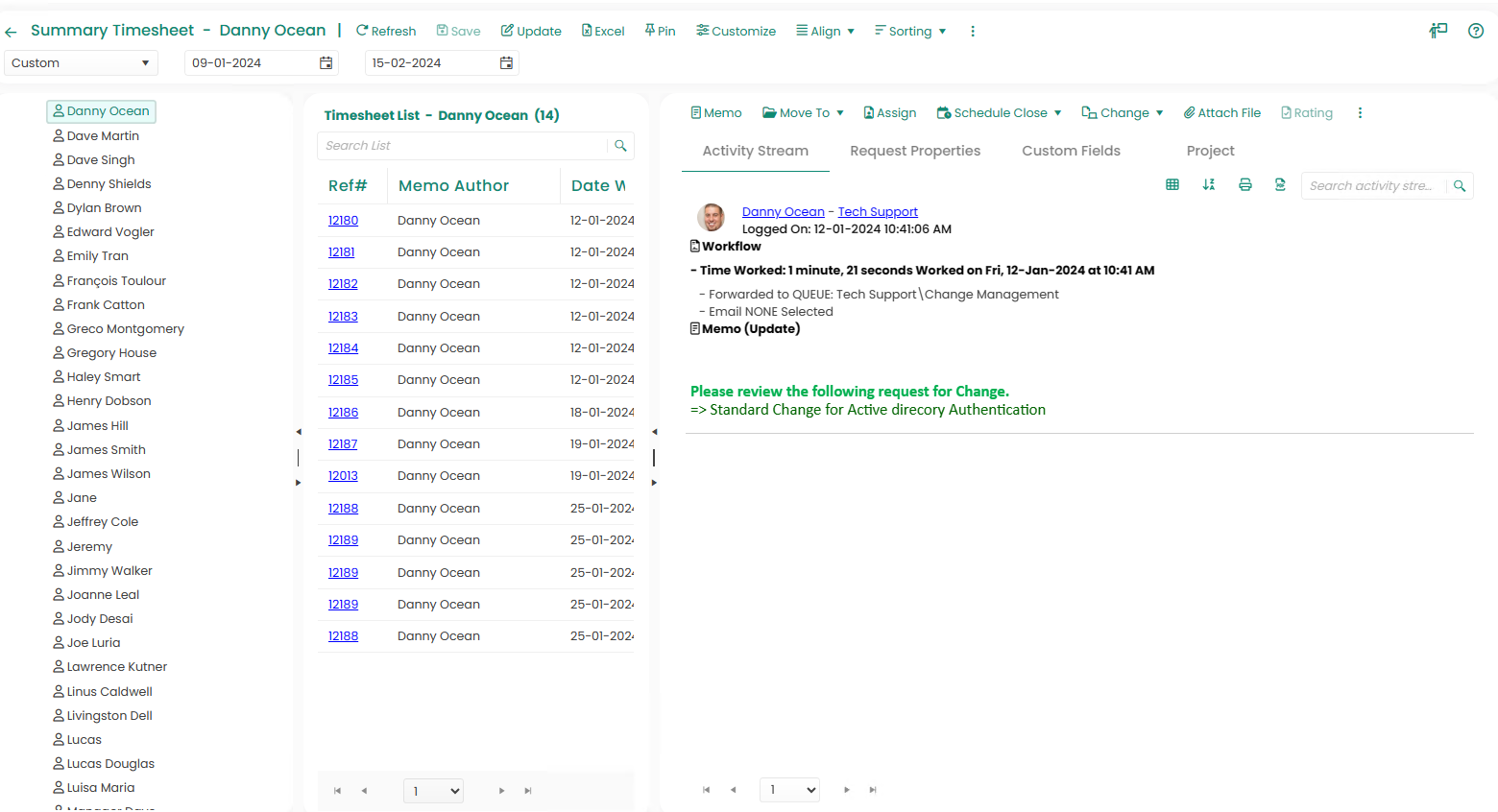Open timesheet reference 12186 link
The width and height of the screenshot is (1498, 812).
coord(343,413)
